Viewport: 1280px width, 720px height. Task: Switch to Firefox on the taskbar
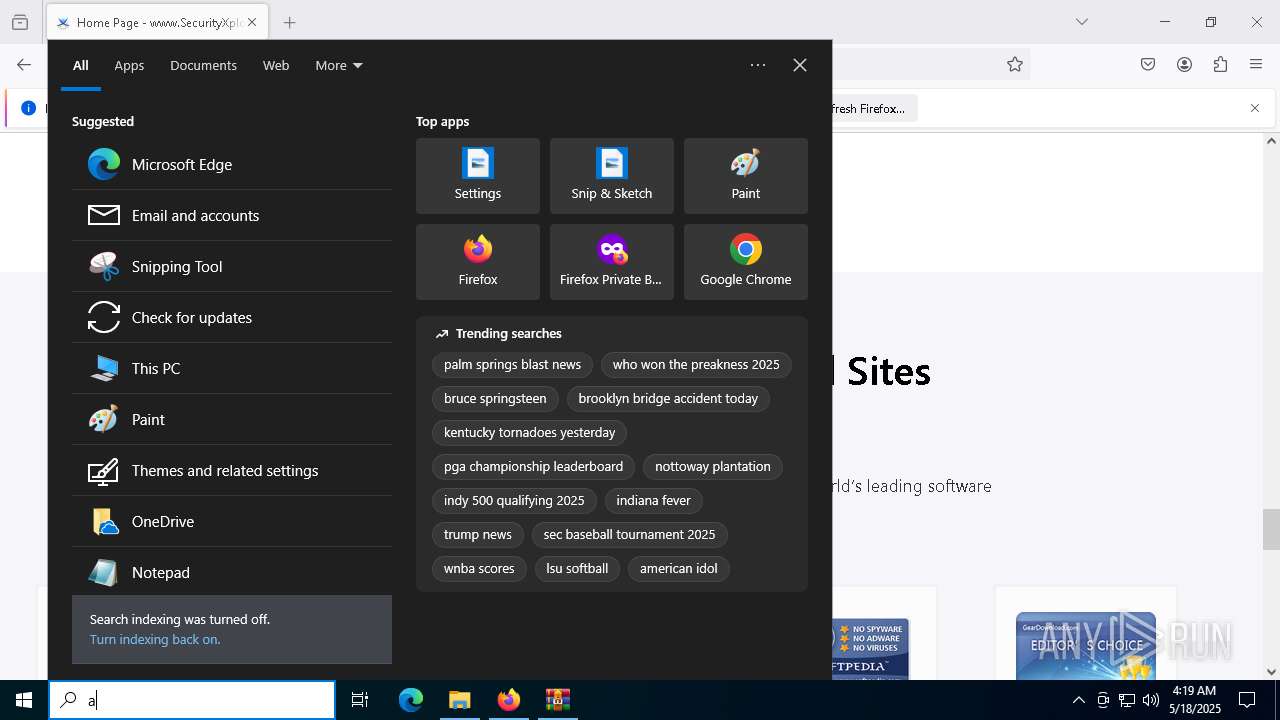[509, 700]
